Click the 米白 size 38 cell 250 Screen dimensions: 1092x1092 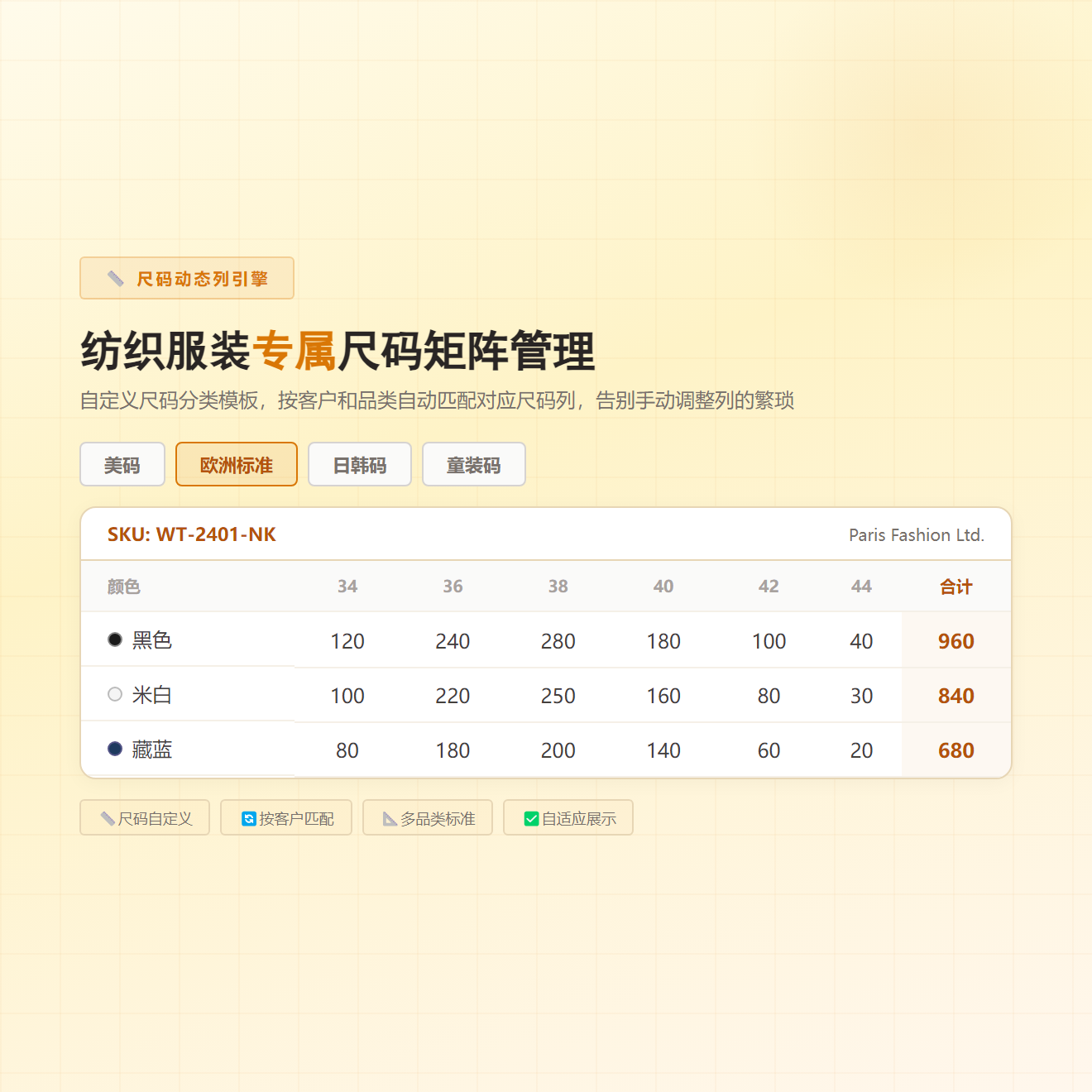[558, 696]
